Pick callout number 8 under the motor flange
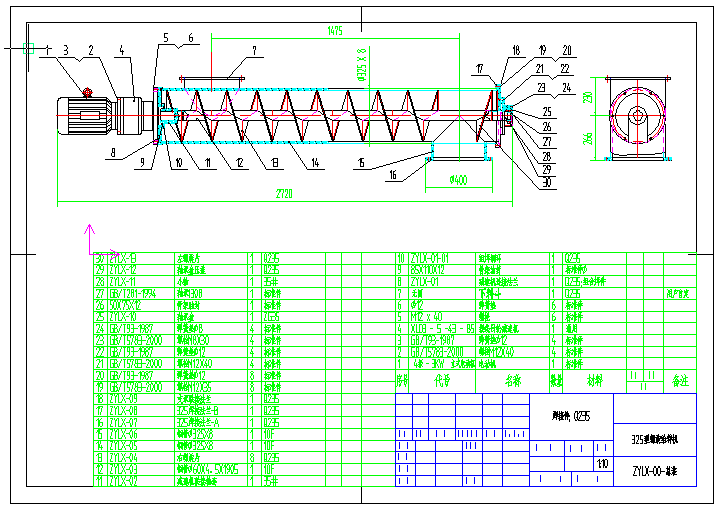This screenshot has height=509, width=717. 113,152
